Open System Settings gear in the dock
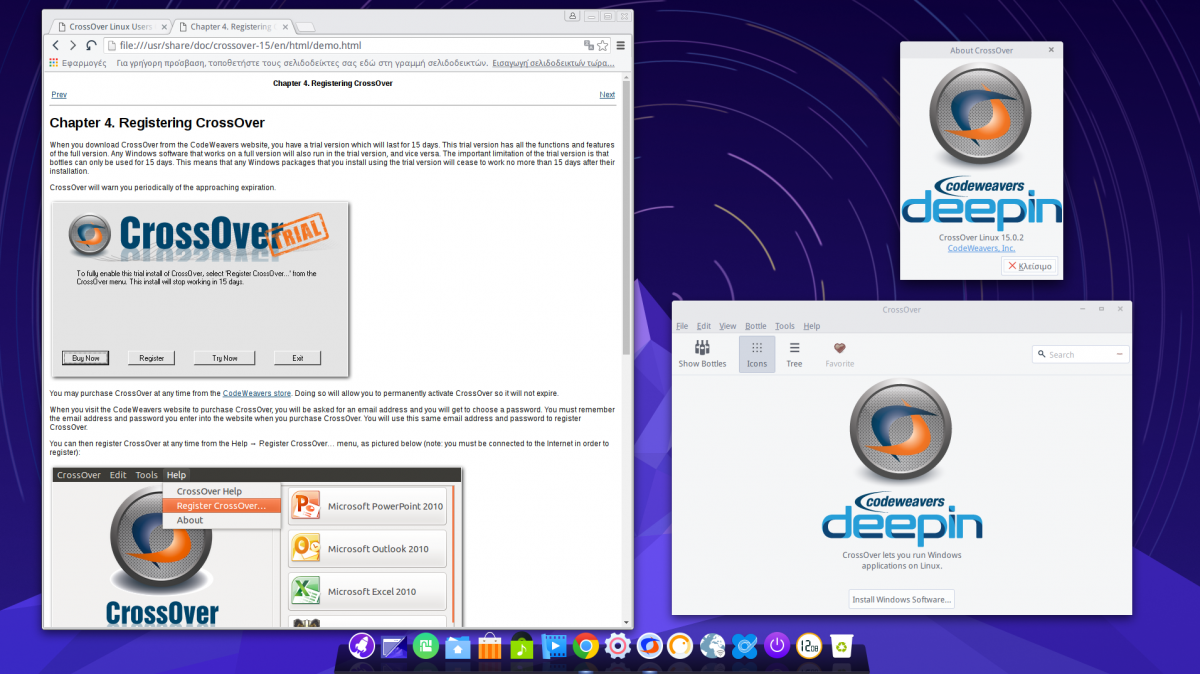The height and width of the screenshot is (674, 1200). (618, 646)
